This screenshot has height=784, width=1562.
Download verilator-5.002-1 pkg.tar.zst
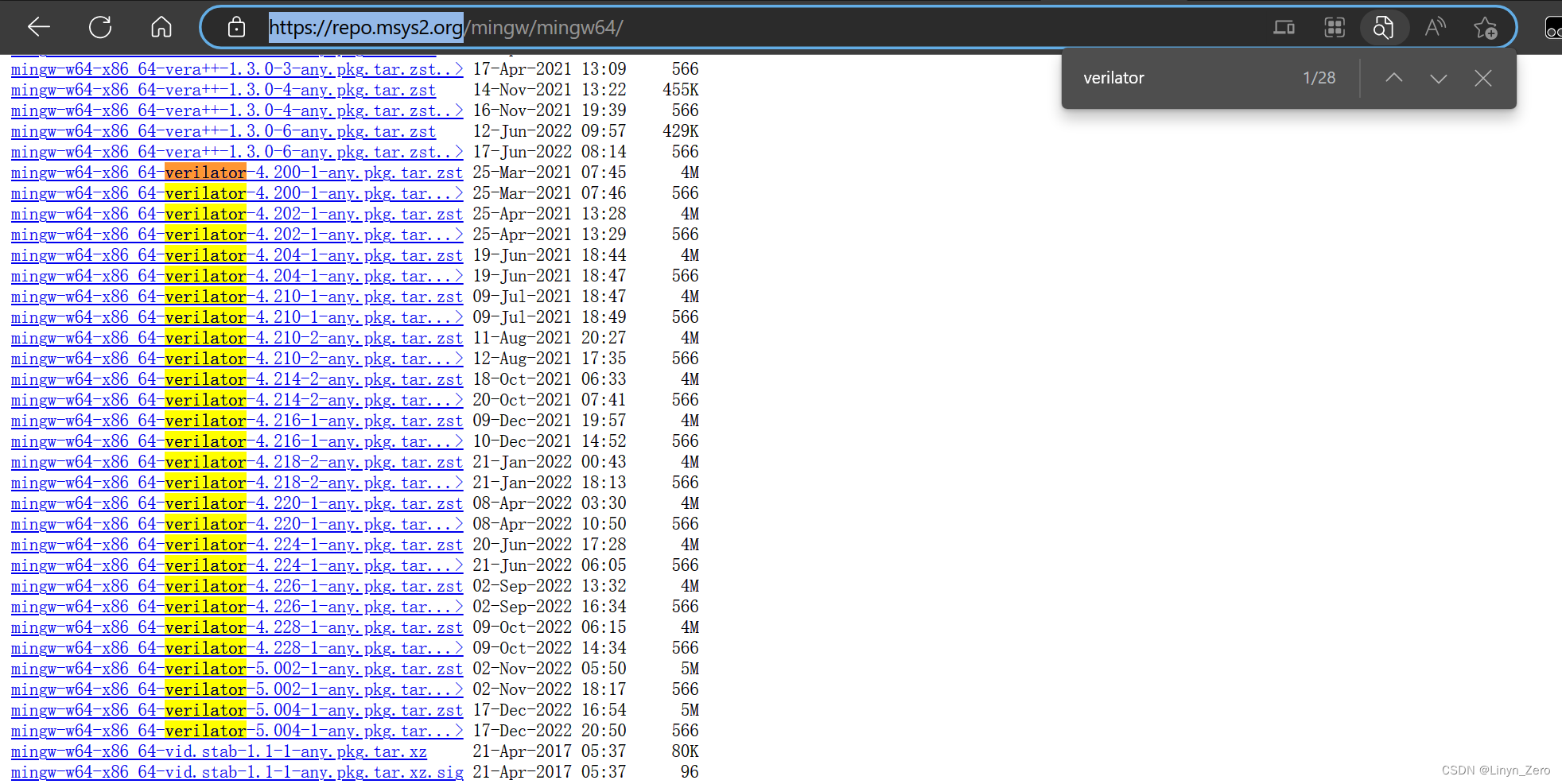pyautogui.click(x=237, y=669)
